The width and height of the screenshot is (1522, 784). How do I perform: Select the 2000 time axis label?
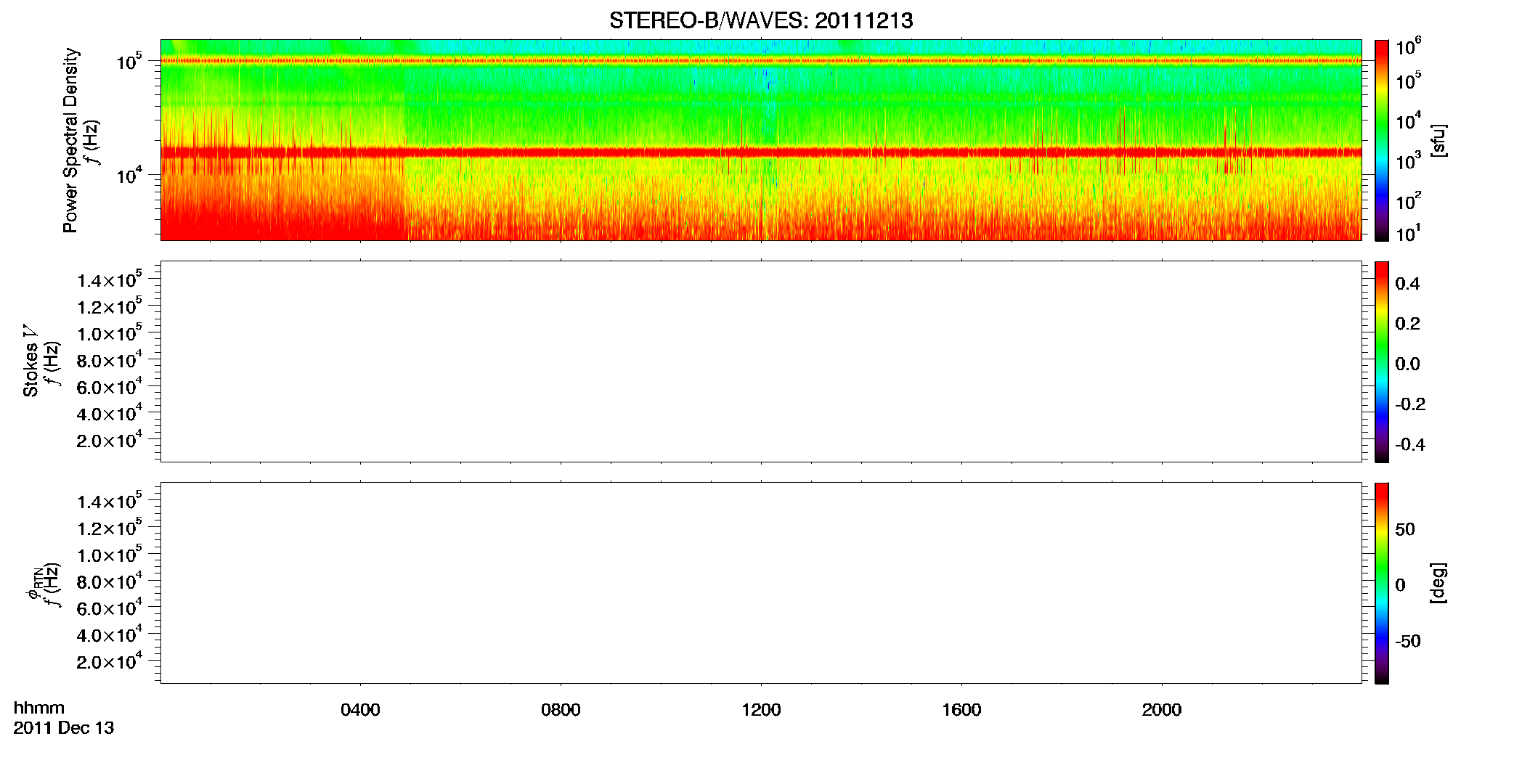(x=1162, y=710)
